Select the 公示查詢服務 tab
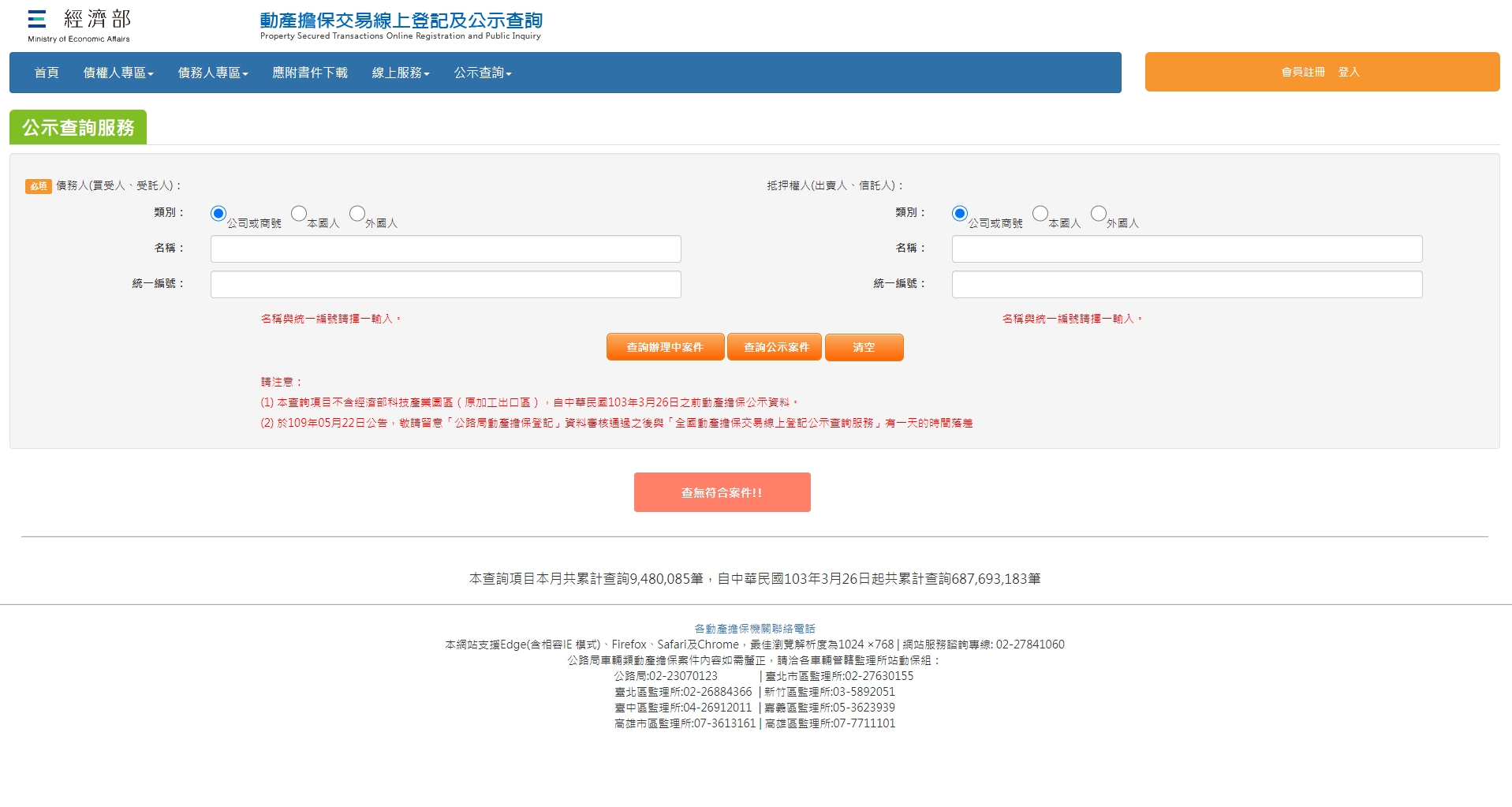 (78, 127)
